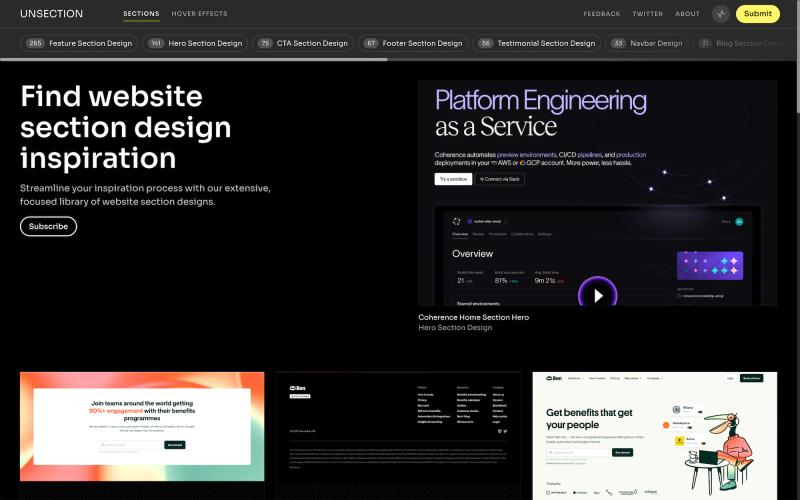The height and width of the screenshot is (500, 800).
Task: Click the Subscribe button
Action: [x=48, y=227]
